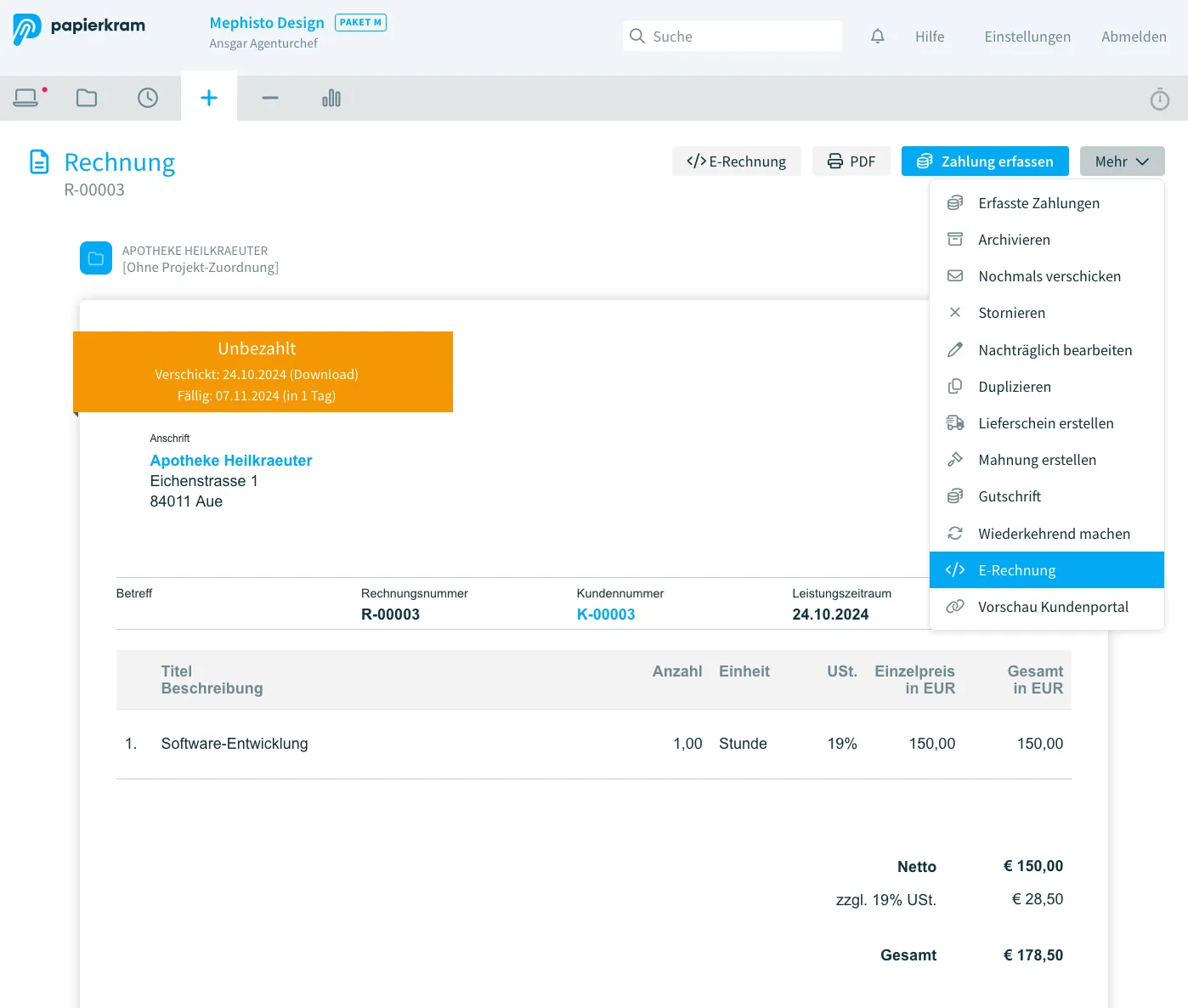
Task: Click the stopwatch timer icon
Action: pyautogui.click(x=1160, y=99)
